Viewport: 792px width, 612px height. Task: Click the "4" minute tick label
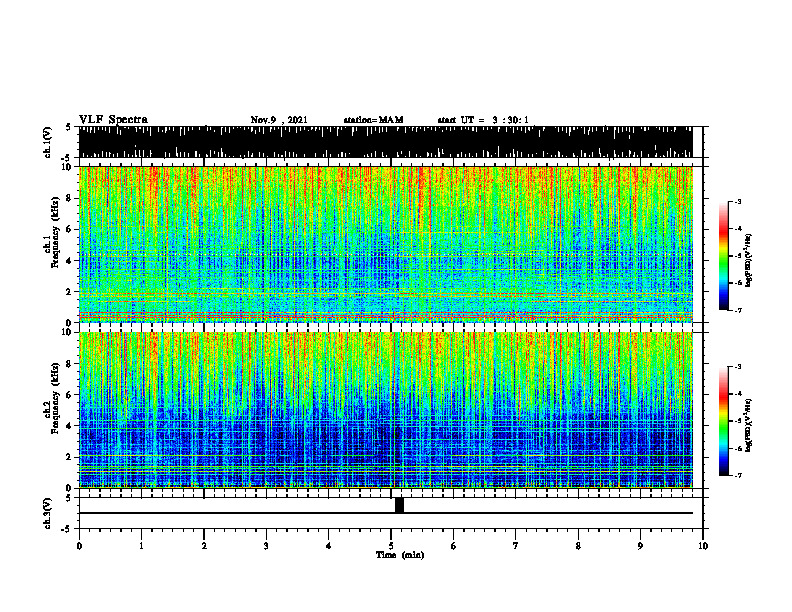coord(329,546)
